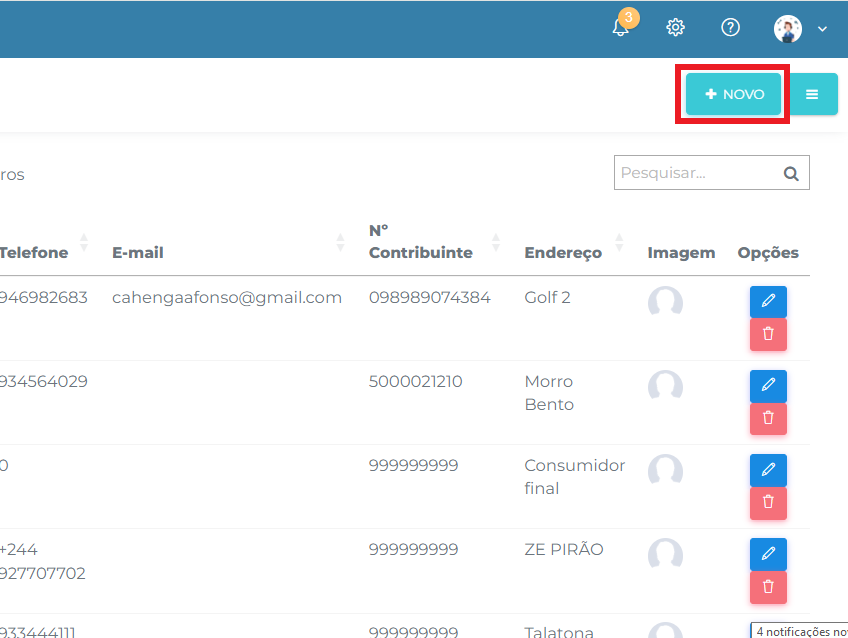Image resolution: width=848 pixels, height=638 pixels.
Task: Focus the Pesquisar search field
Action: [x=712, y=172]
